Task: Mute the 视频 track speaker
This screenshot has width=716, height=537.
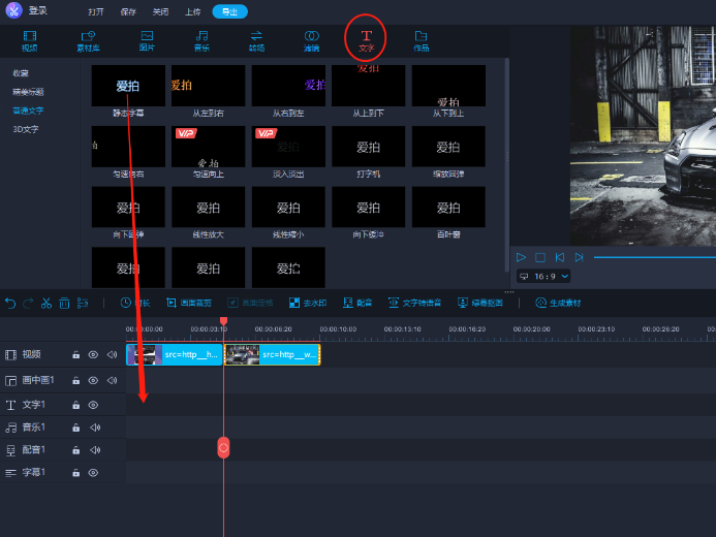Action: click(x=112, y=355)
